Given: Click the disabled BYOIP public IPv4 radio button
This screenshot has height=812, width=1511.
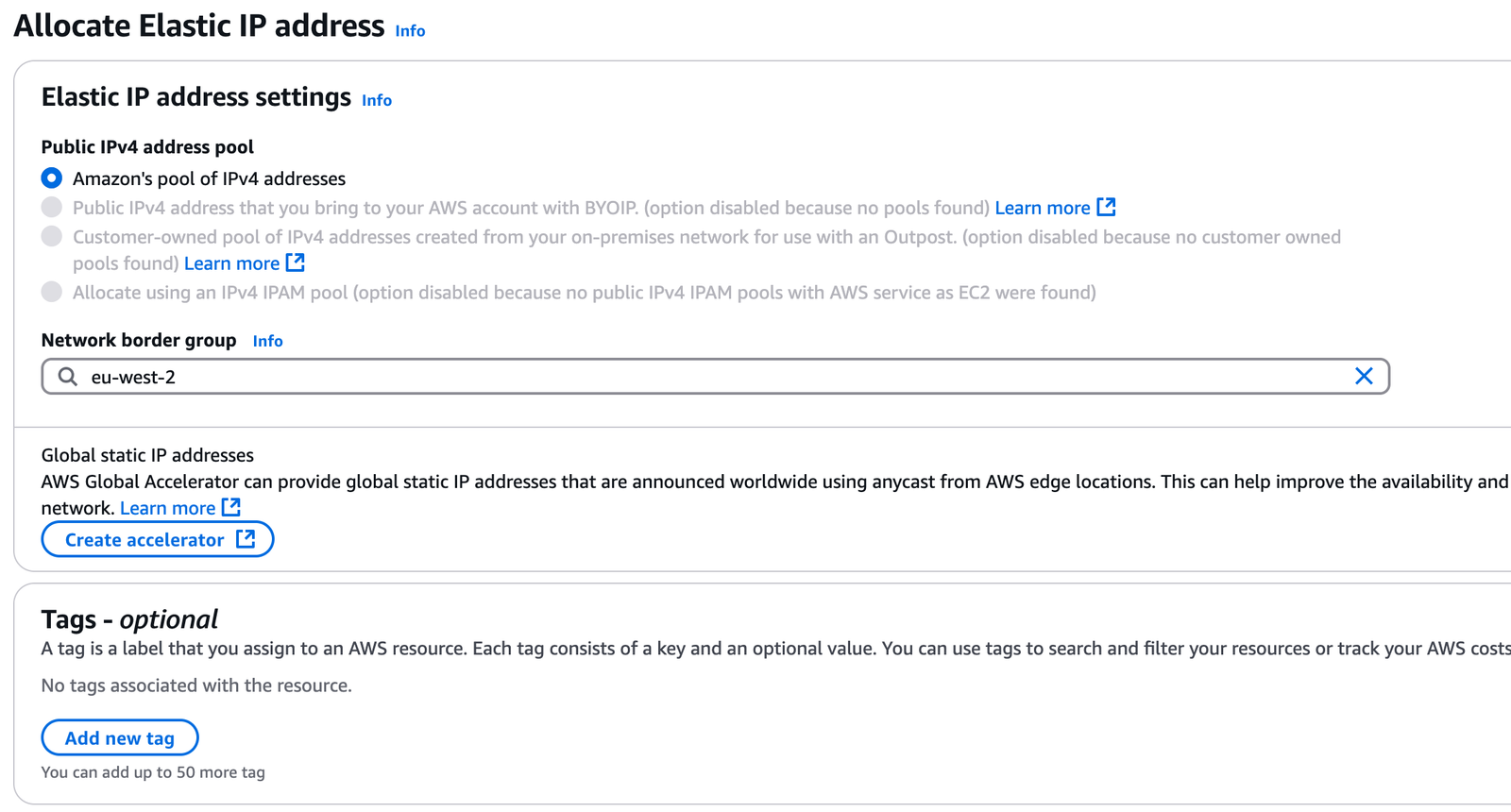Looking at the screenshot, I should pos(52,207).
